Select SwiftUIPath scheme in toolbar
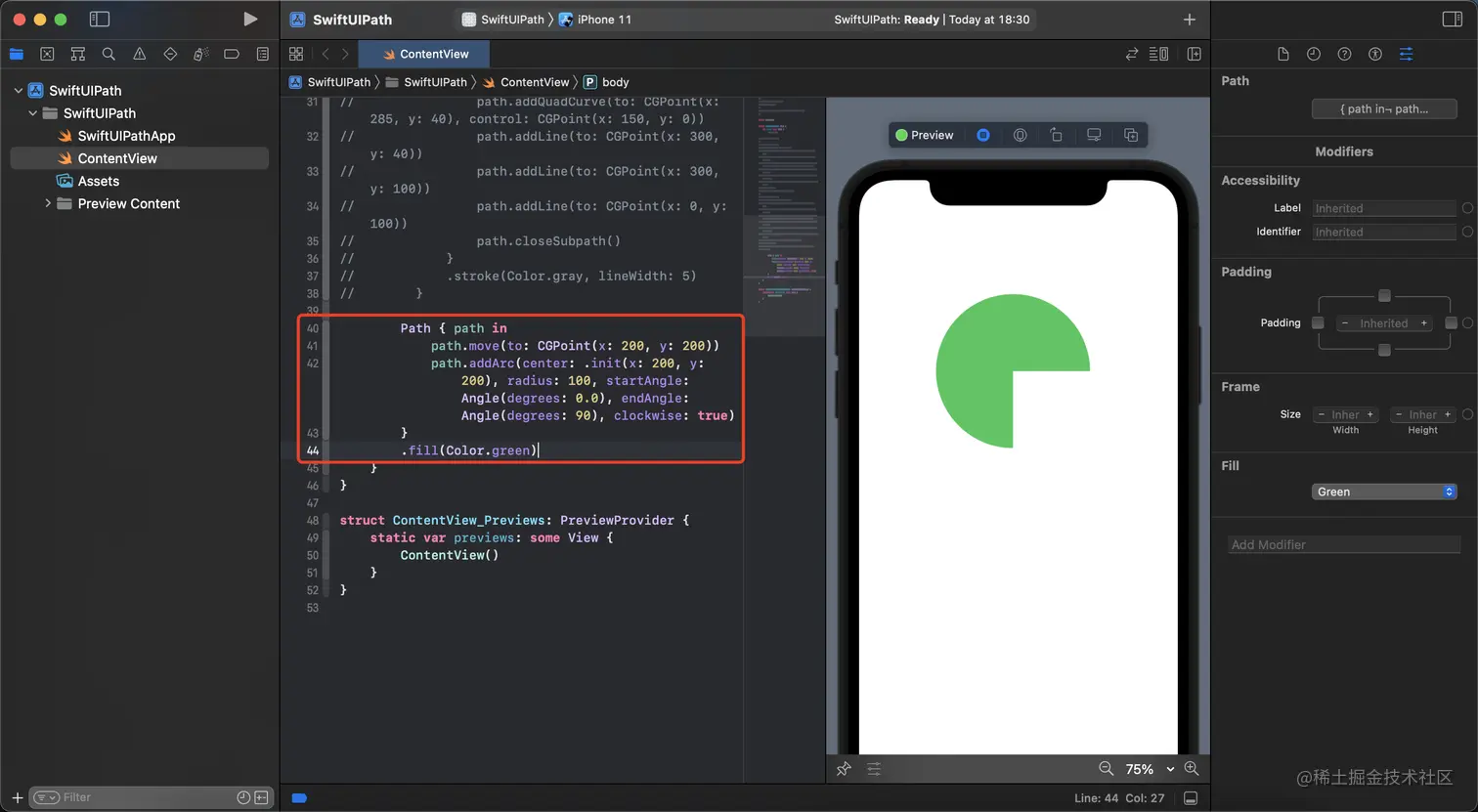Viewport: 1478px width, 812px height. tap(502, 20)
